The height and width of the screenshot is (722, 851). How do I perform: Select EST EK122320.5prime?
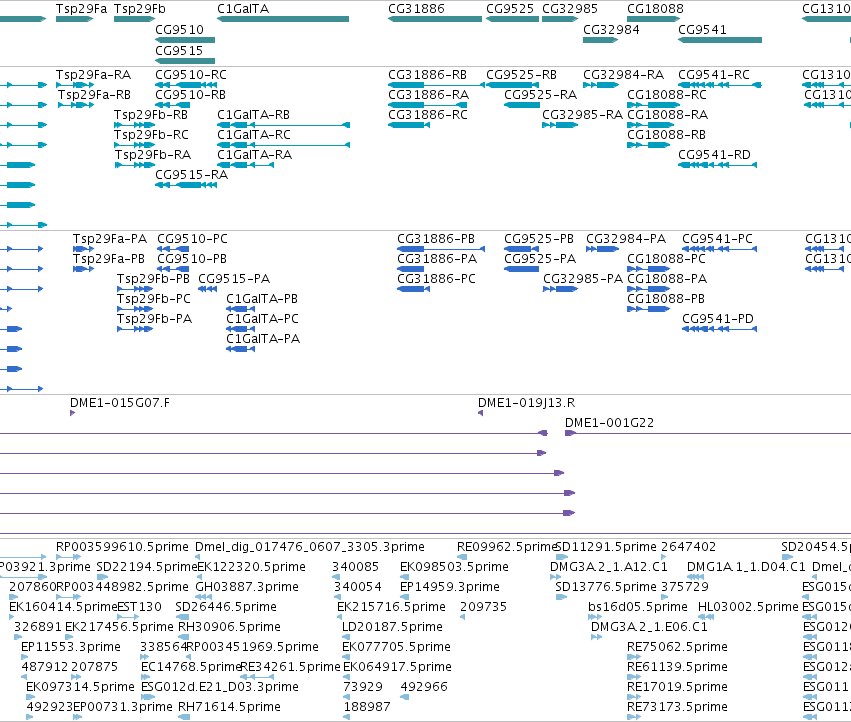[x=200, y=577]
